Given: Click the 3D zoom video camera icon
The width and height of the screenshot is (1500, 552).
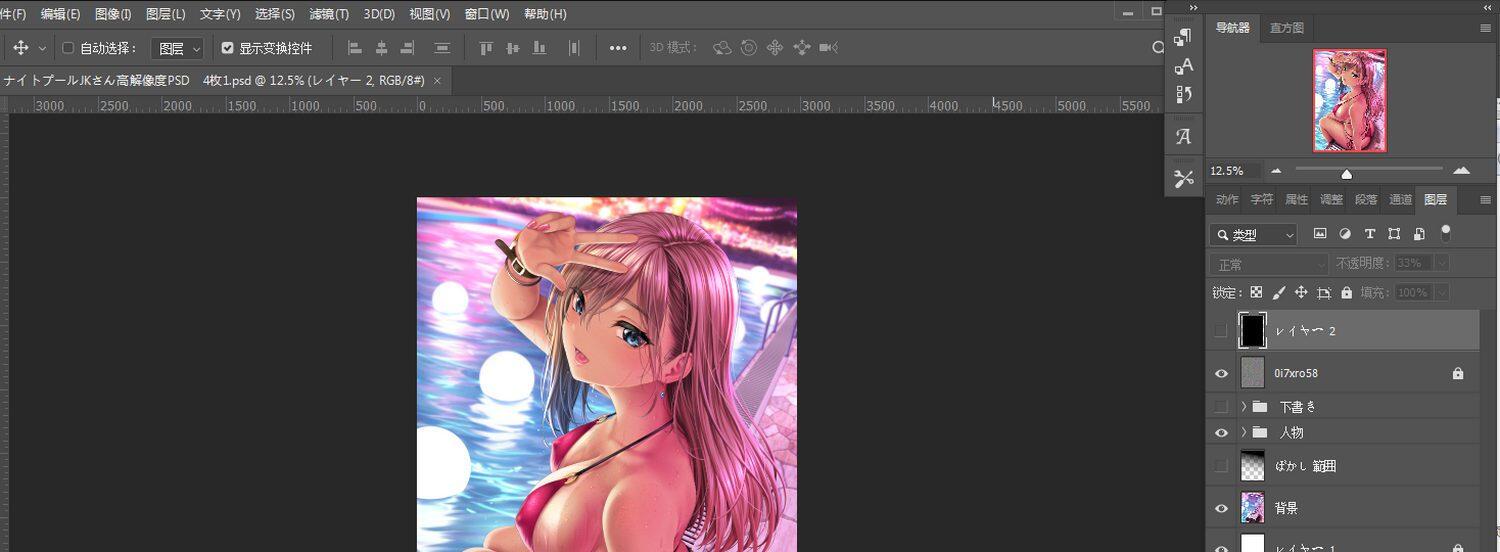Looking at the screenshot, I should [828, 48].
